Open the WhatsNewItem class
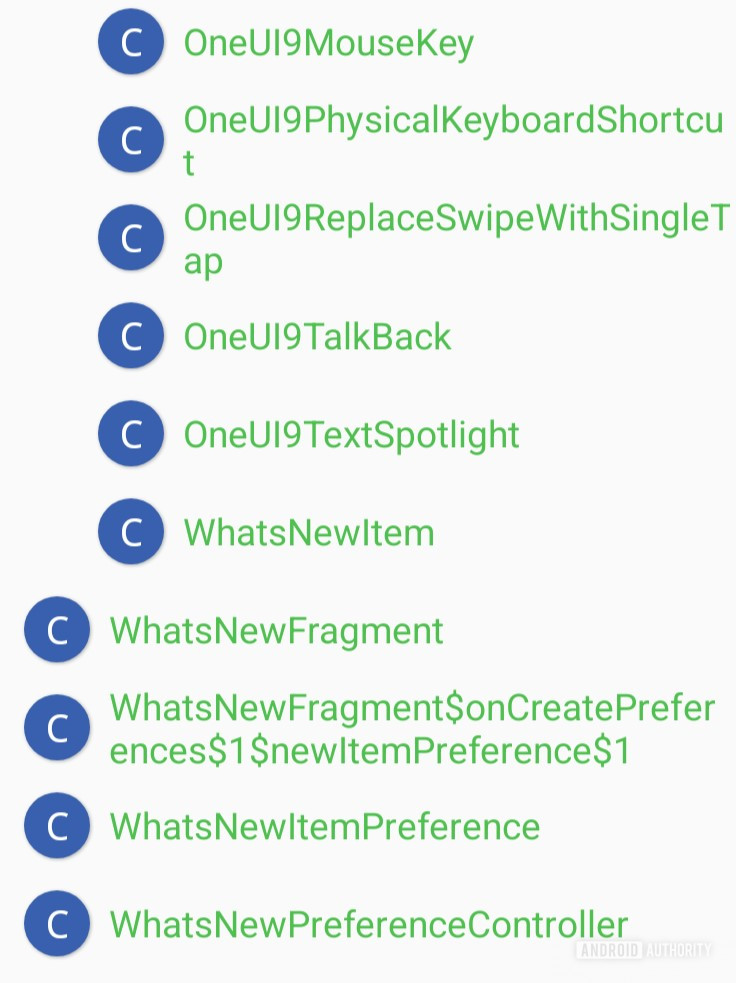The height and width of the screenshot is (983, 736). (x=308, y=533)
